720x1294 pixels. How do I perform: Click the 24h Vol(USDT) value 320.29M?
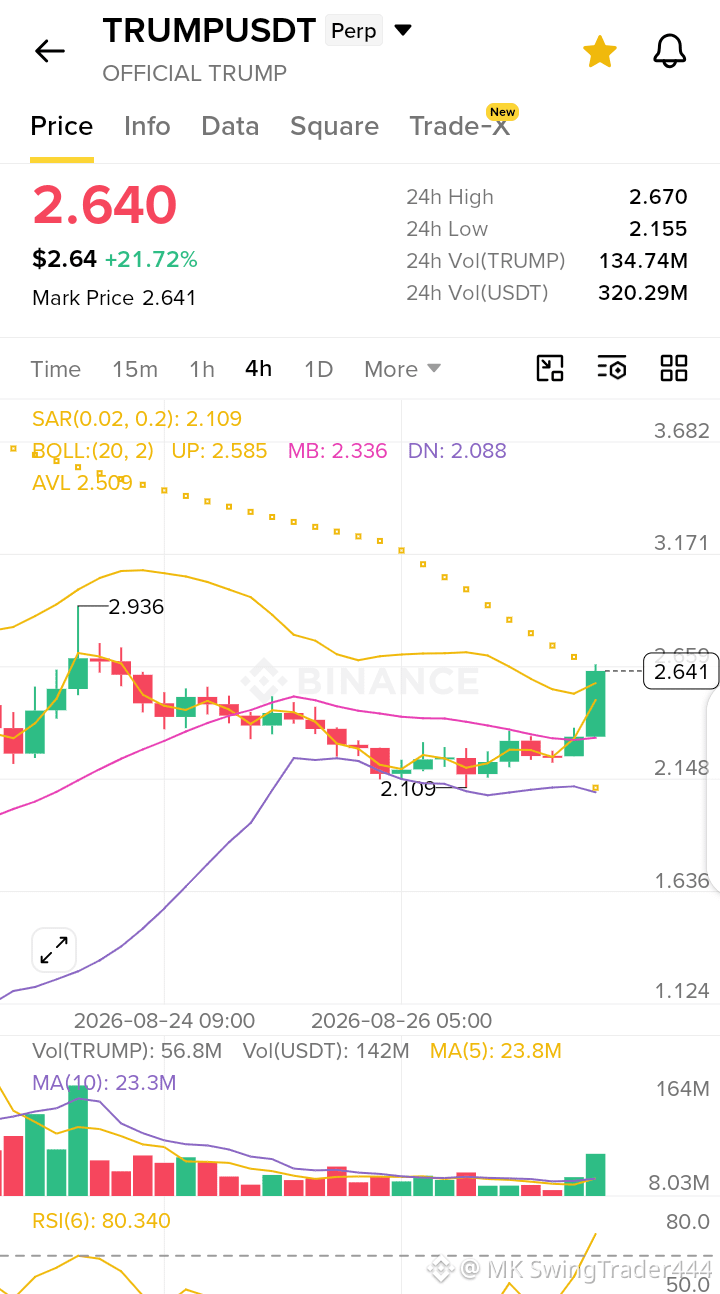coord(643,293)
